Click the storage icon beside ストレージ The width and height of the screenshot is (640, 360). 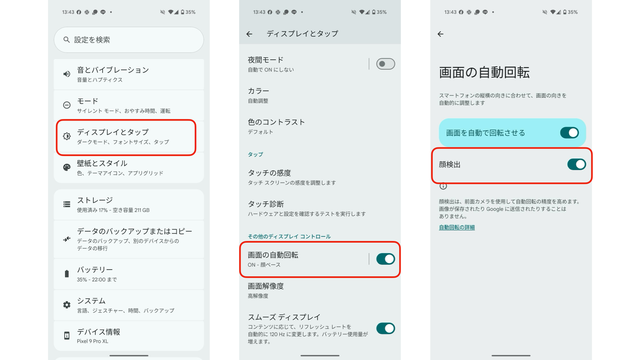point(67,204)
